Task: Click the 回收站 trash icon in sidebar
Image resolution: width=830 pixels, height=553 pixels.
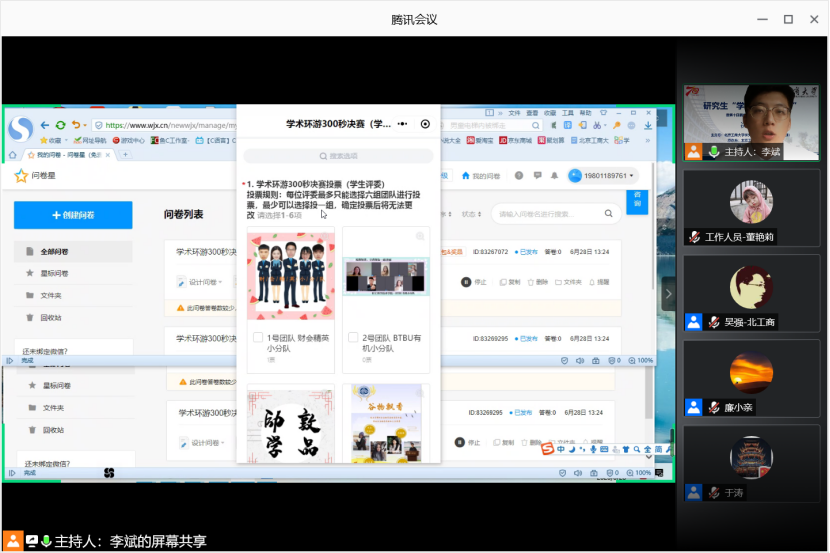Action: pyautogui.click(x=30, y=317)
